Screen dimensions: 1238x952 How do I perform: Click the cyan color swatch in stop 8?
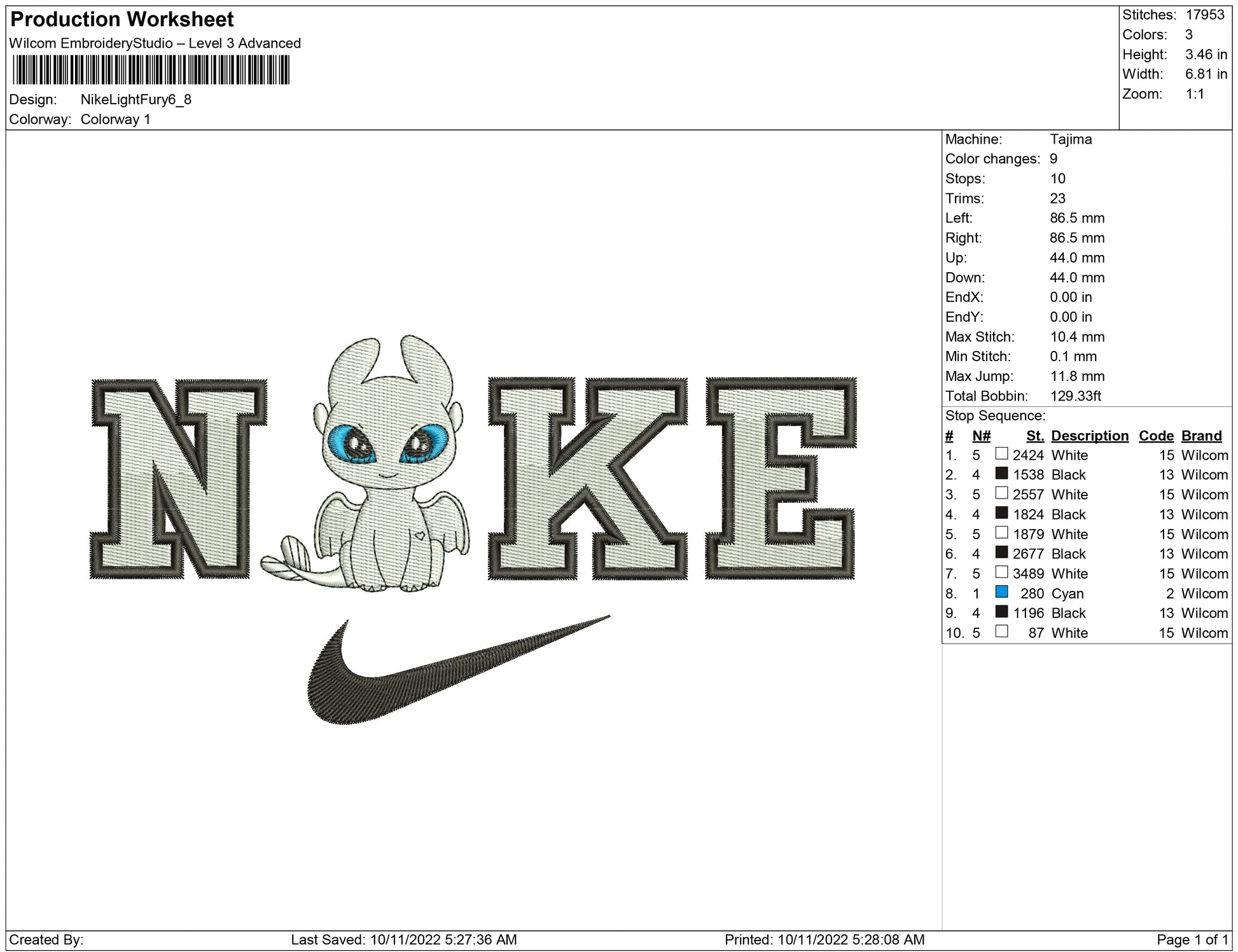coord(1001,592)
